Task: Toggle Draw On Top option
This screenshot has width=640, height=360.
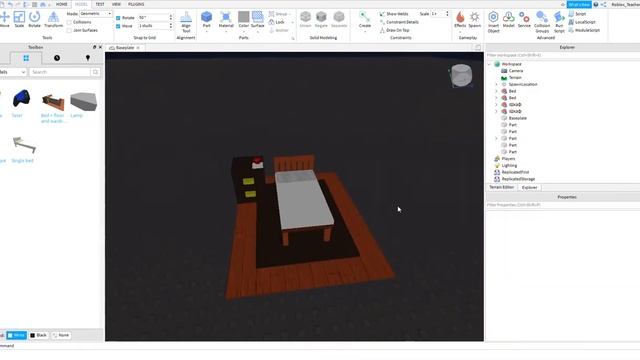Action: [394, 30]
